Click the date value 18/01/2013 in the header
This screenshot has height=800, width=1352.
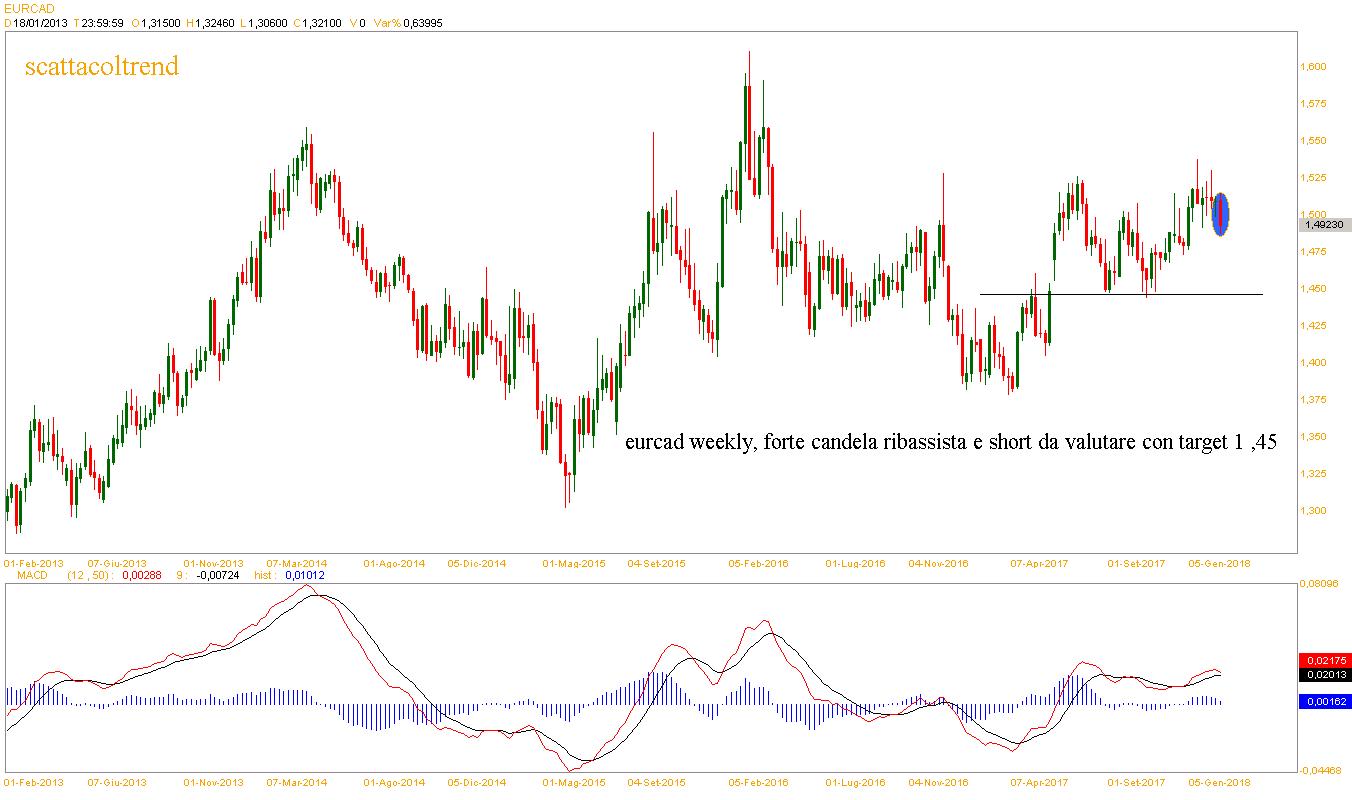point(41,22)
